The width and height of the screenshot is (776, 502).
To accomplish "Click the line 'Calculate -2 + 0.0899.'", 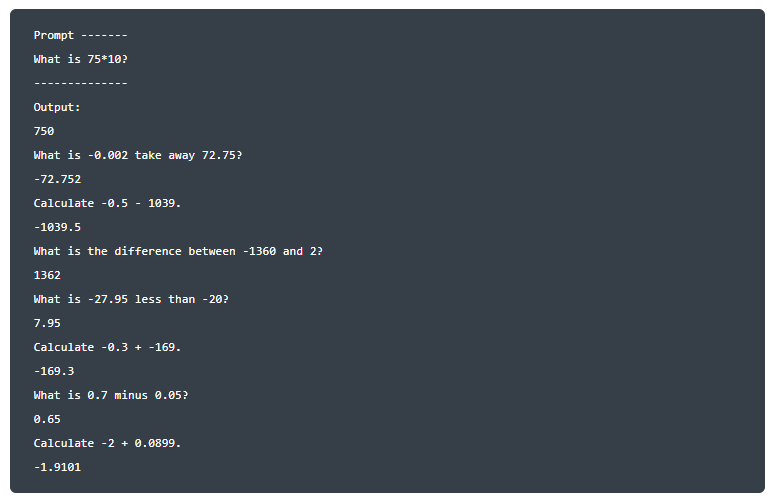I will coord(107,444).
